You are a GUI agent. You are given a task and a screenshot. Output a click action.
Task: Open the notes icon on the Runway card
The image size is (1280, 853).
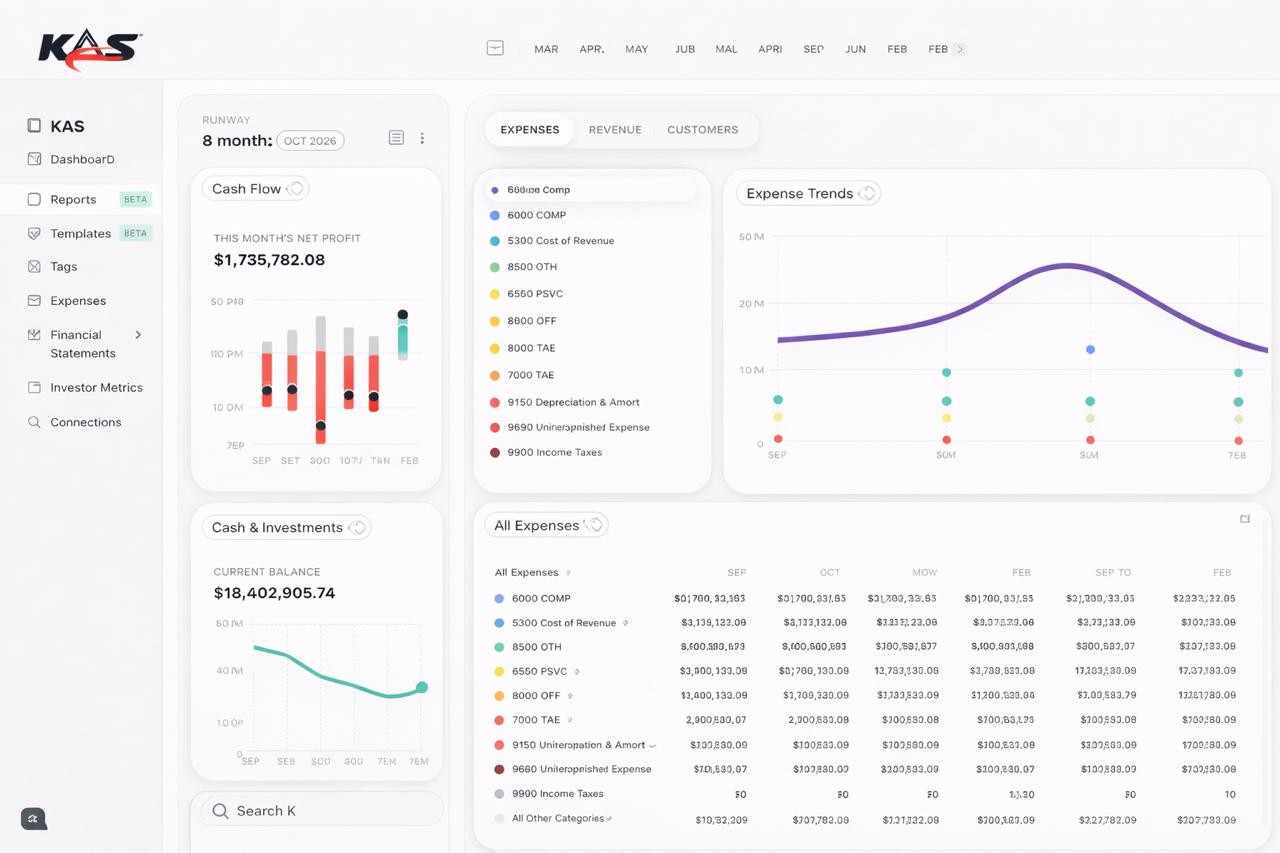pos(396,138)
